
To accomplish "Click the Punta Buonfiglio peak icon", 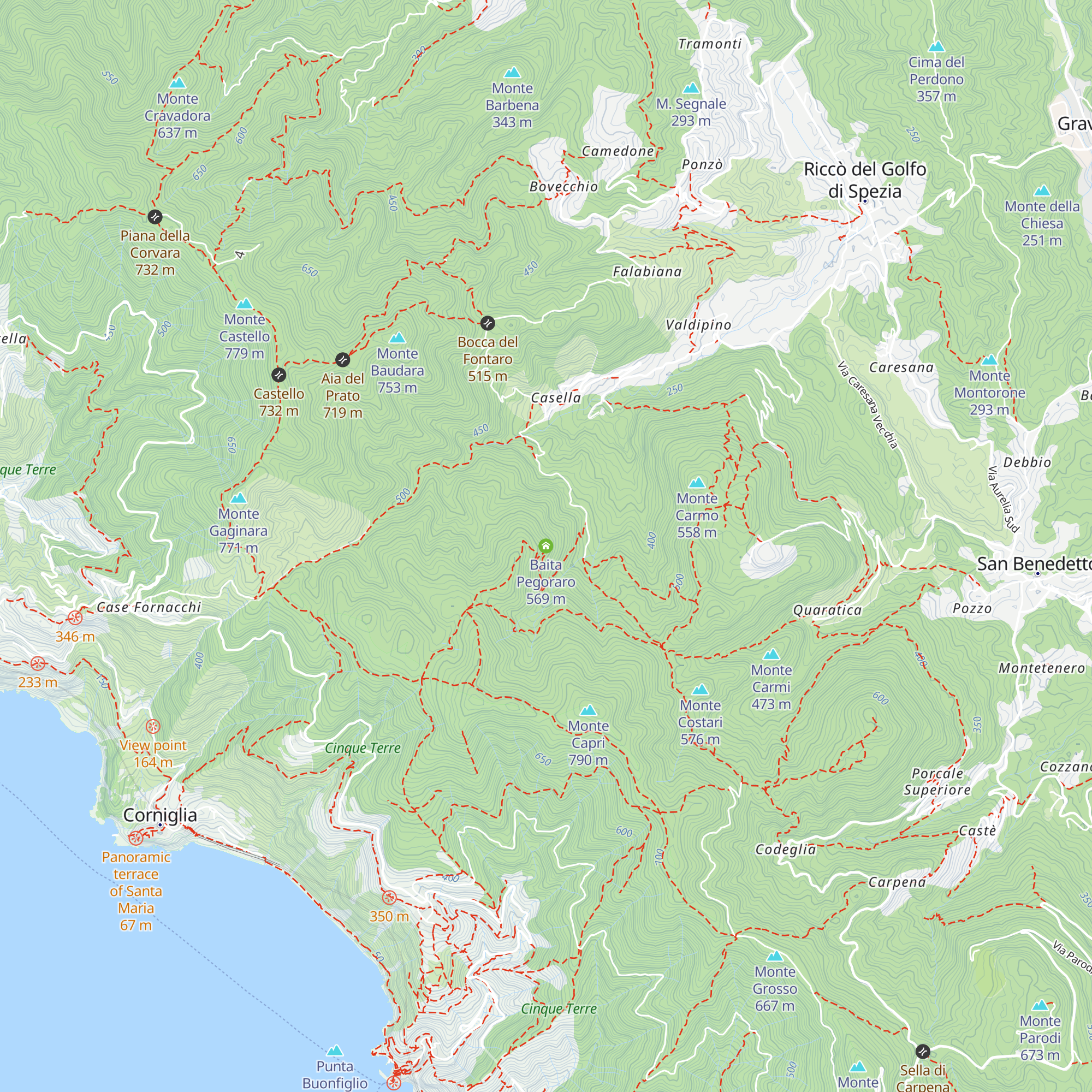I will click(335, 1050).
